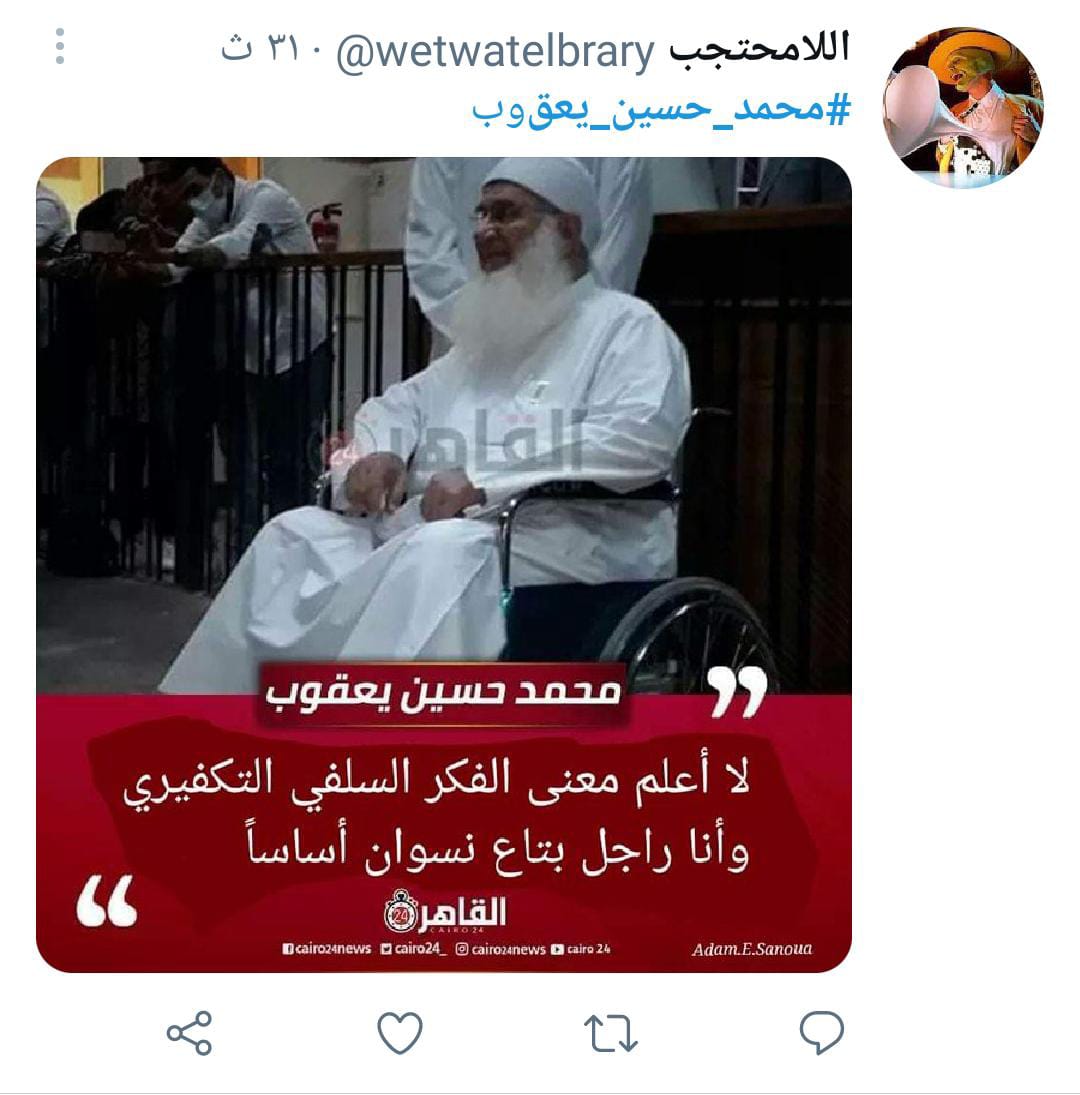Click the Adam.E.Sanoua signature text
The width and height of the screenshot is (1080, 1095).
[x=752, y=949]
